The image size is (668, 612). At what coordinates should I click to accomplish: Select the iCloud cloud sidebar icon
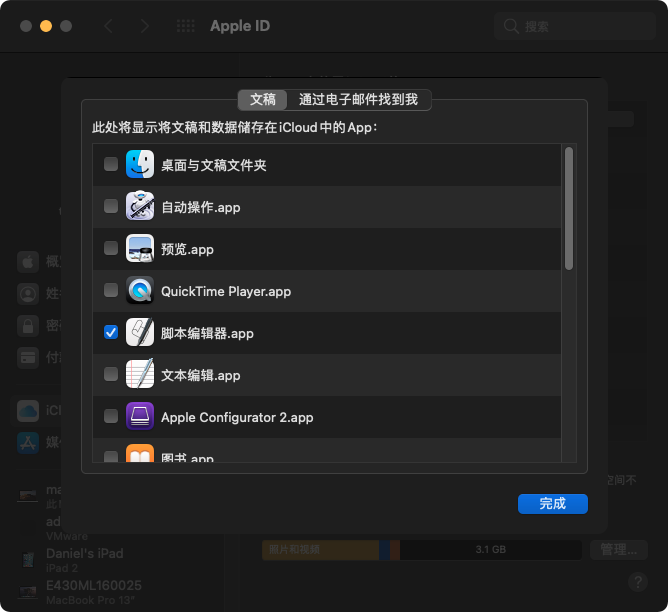tap(28, 411)
